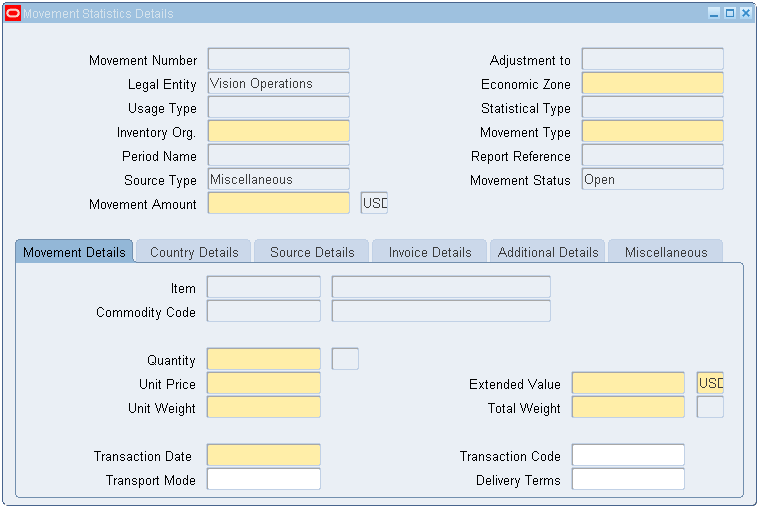Click the USD currency box beside Movement Amount
Viewport: 759px width, 508px height.
374,203
